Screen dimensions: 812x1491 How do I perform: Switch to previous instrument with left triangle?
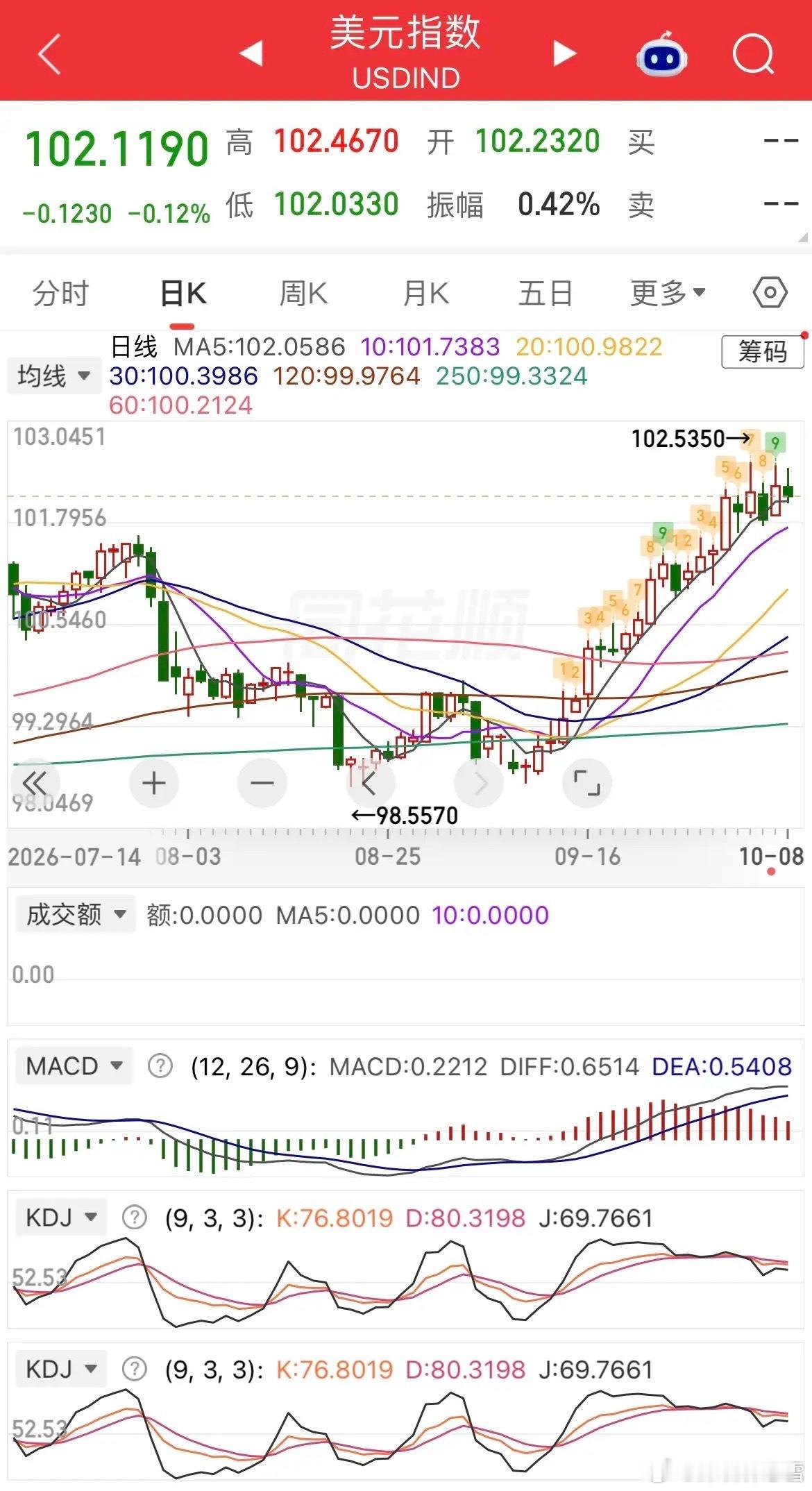251,53
